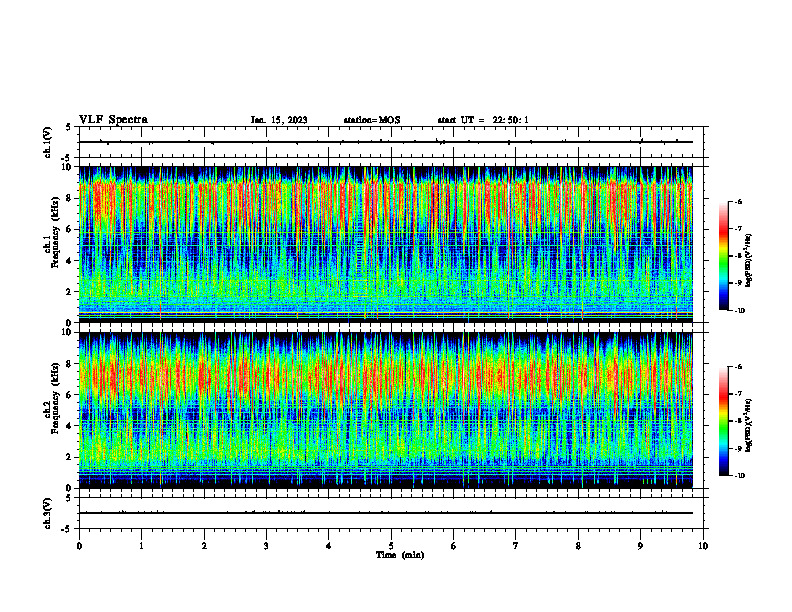The height and width of the screenshot is (612, 792).
Task: Click the '3' tick on Time axis
Action: click(266, 546)
